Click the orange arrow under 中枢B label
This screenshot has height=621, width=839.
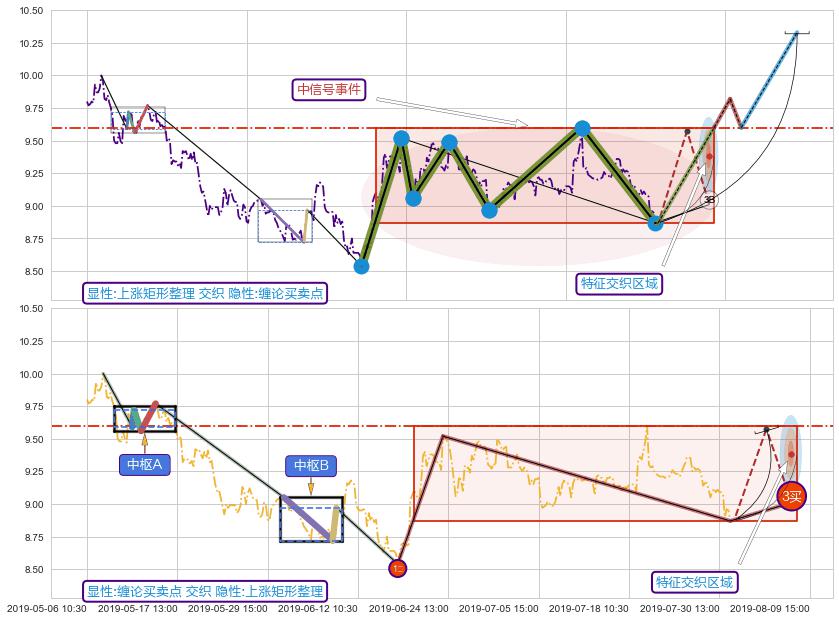[x=311, y=488]
